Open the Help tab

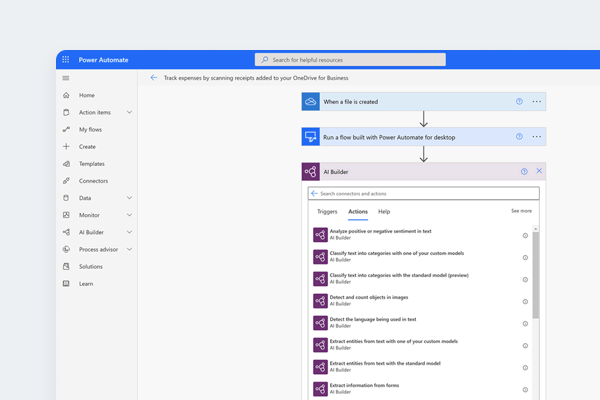(384, 211)
